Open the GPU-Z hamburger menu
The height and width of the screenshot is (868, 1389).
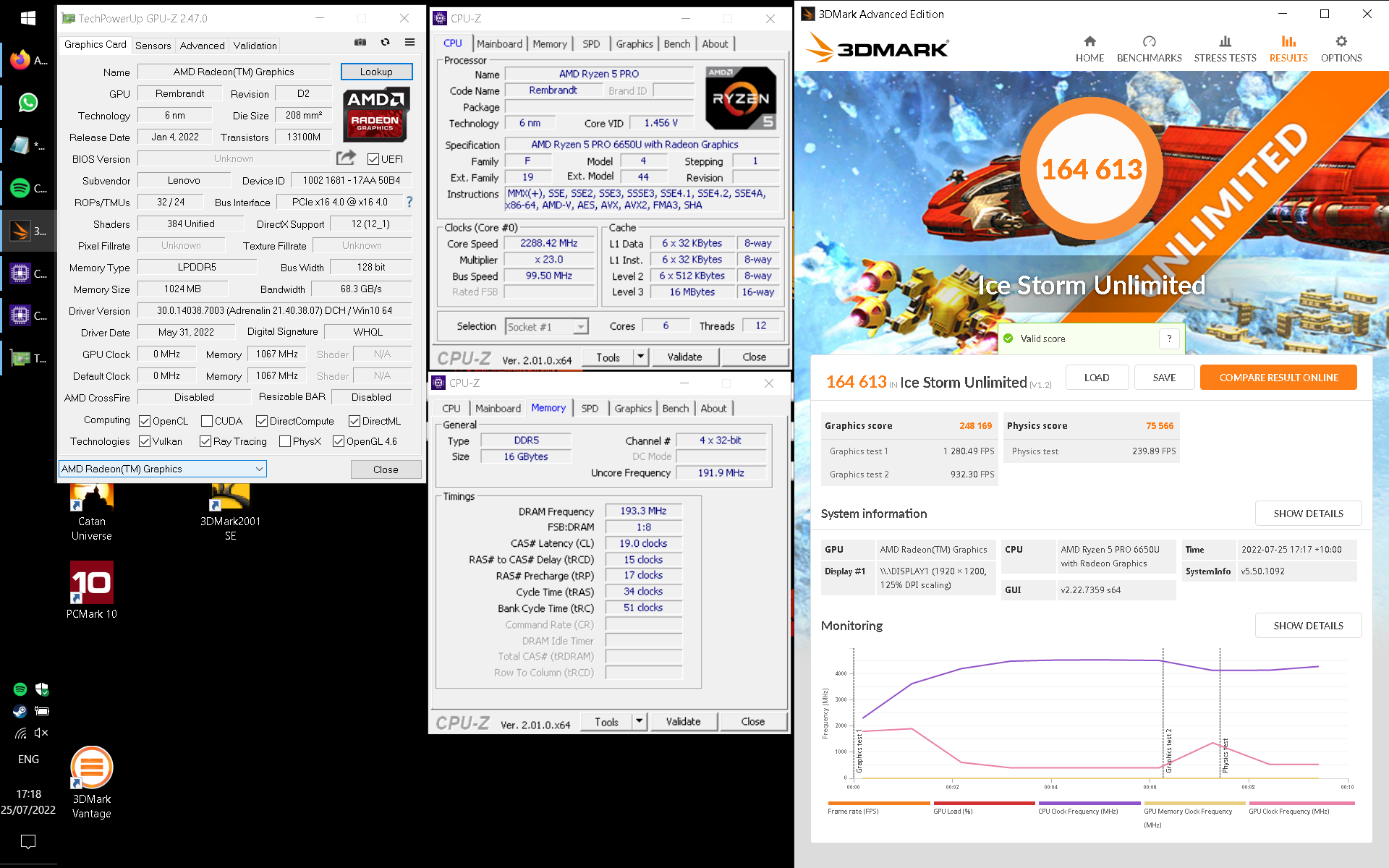coord(409,42)
